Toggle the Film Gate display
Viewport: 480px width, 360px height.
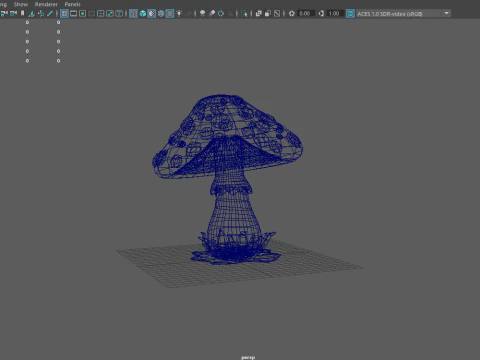click(x=73, y=13)
